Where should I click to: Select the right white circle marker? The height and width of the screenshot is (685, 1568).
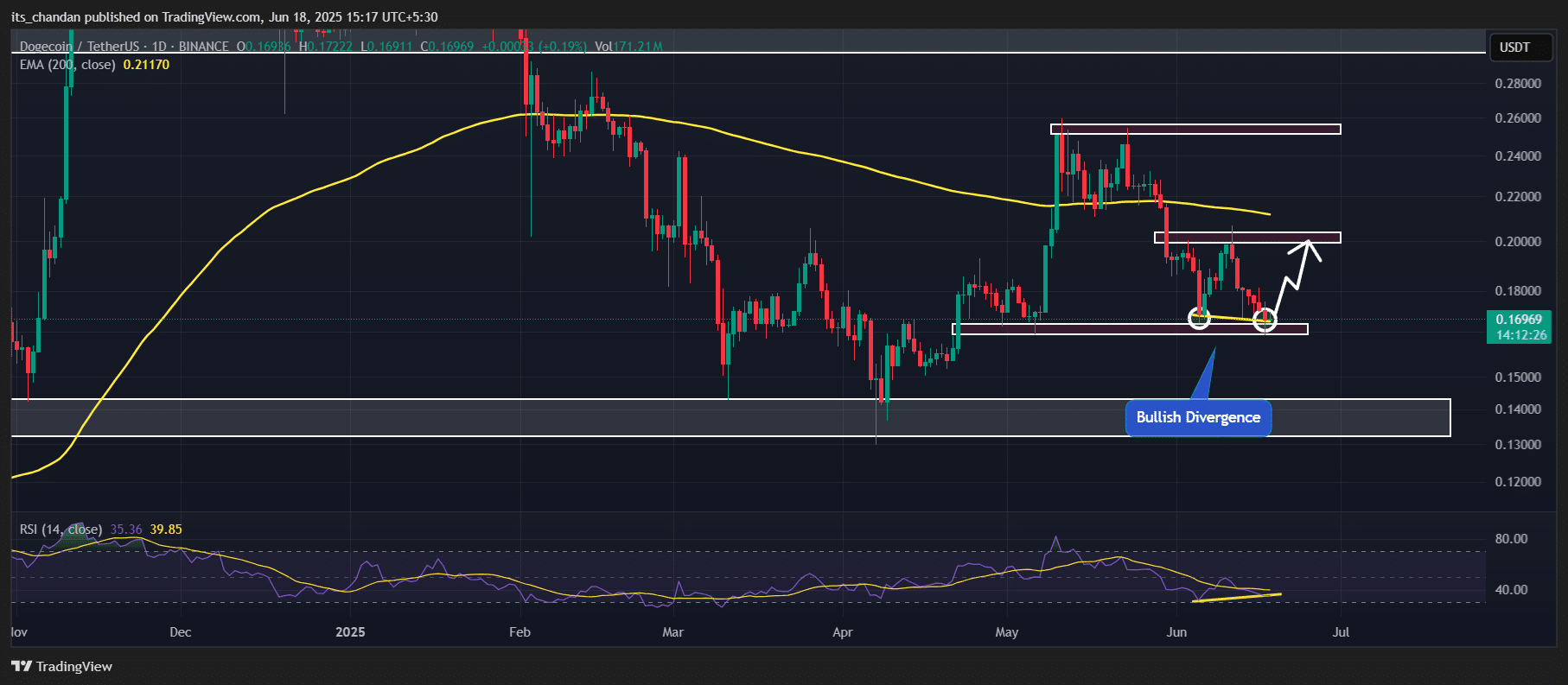click(1265, 320)
